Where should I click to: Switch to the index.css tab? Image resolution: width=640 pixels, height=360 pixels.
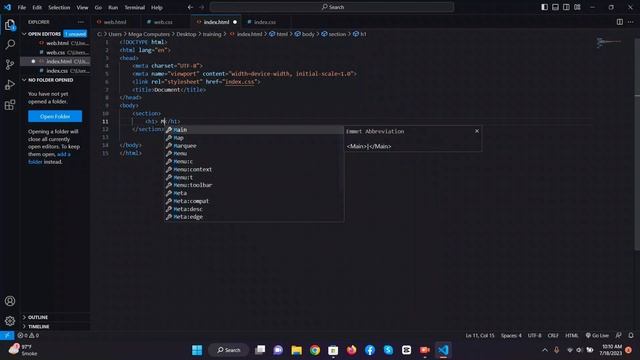(x=264, y=22)
